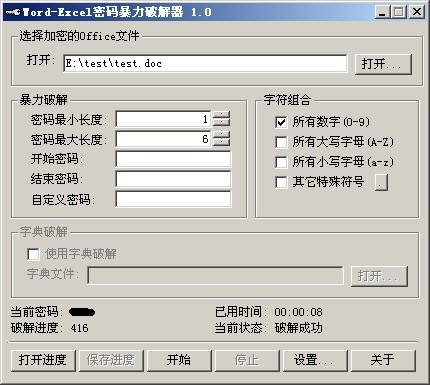Viewport: 430px width, 385px height.
Task: Start cracking with 开始 button
Action: point(179,360)
